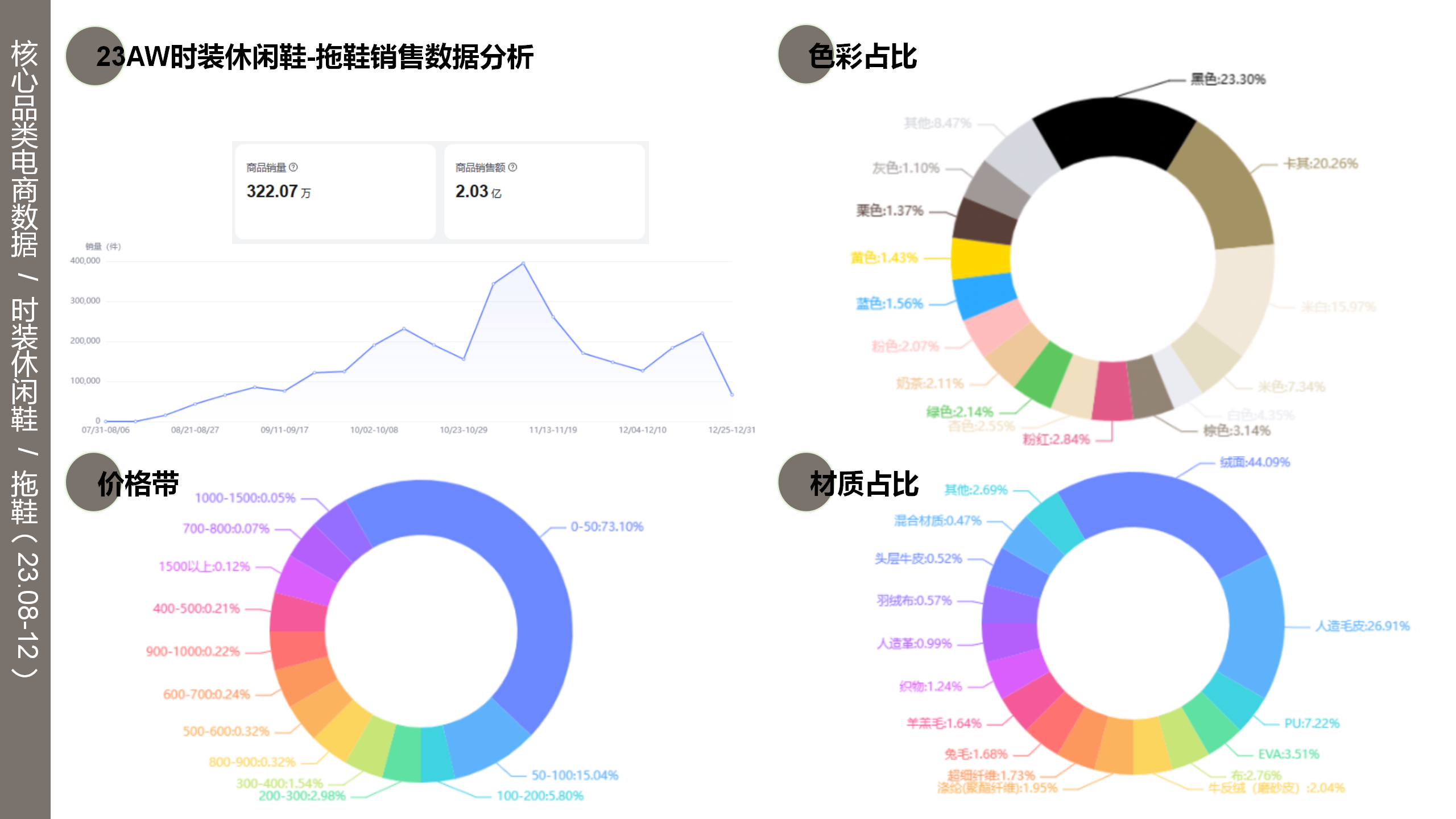
Task: Click the 600-700:0.24% price label
Action: pos(206,695)
